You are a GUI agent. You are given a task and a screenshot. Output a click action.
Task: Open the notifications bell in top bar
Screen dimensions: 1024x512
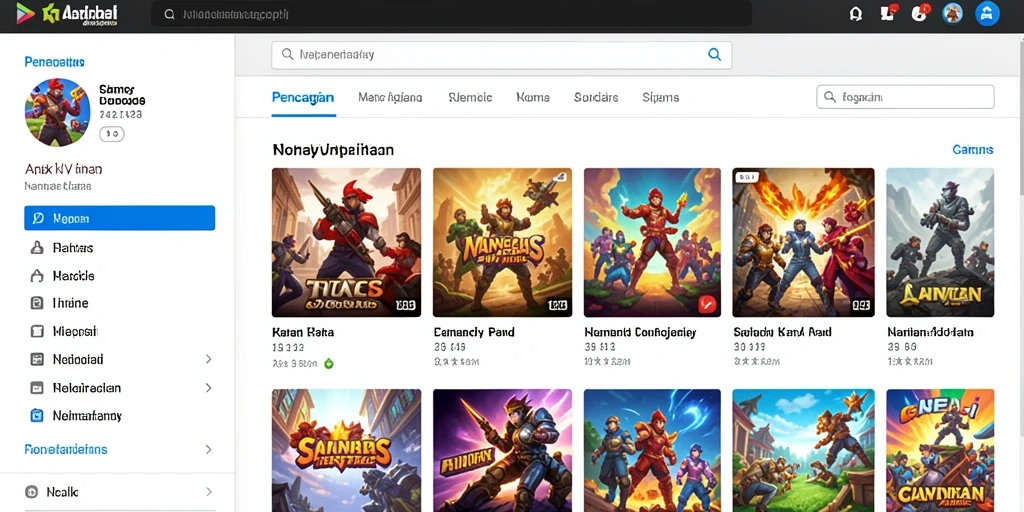[x=856, y=14]
